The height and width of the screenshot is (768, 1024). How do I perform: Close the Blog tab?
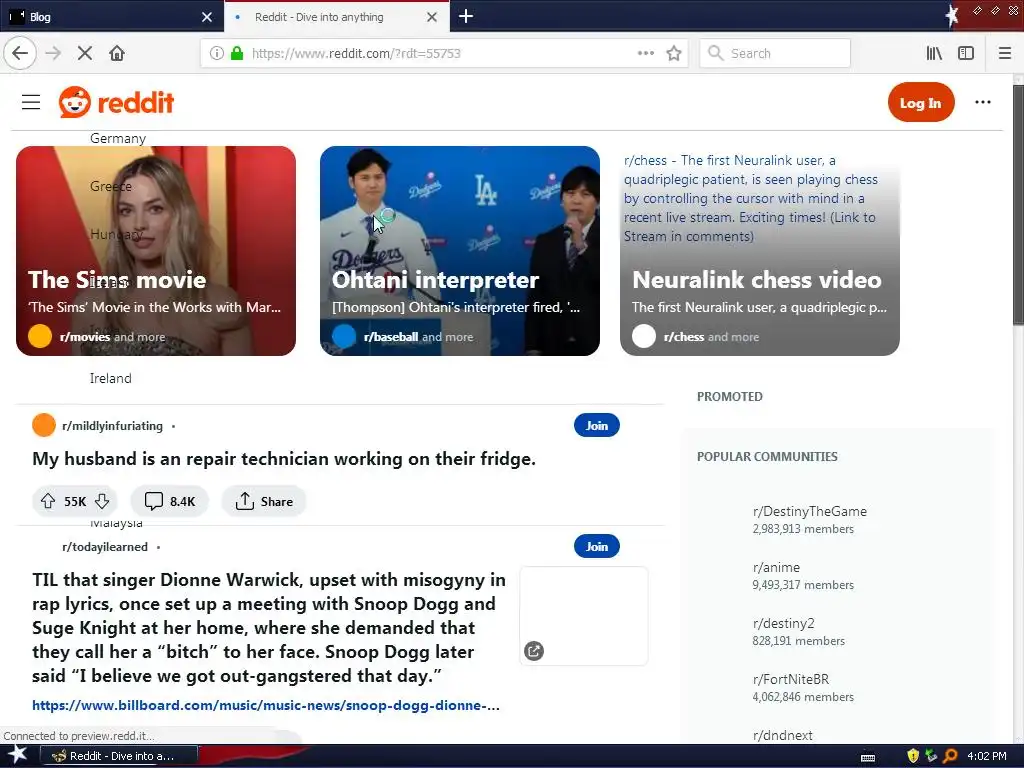click(206, 17)
